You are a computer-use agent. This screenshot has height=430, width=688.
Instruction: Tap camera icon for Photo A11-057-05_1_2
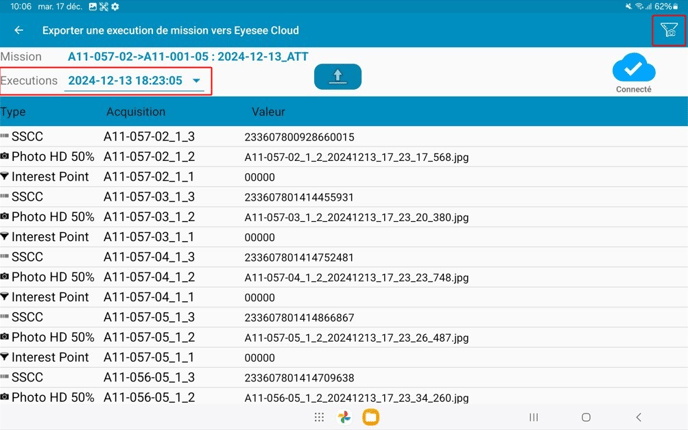(x=5, y=337)
